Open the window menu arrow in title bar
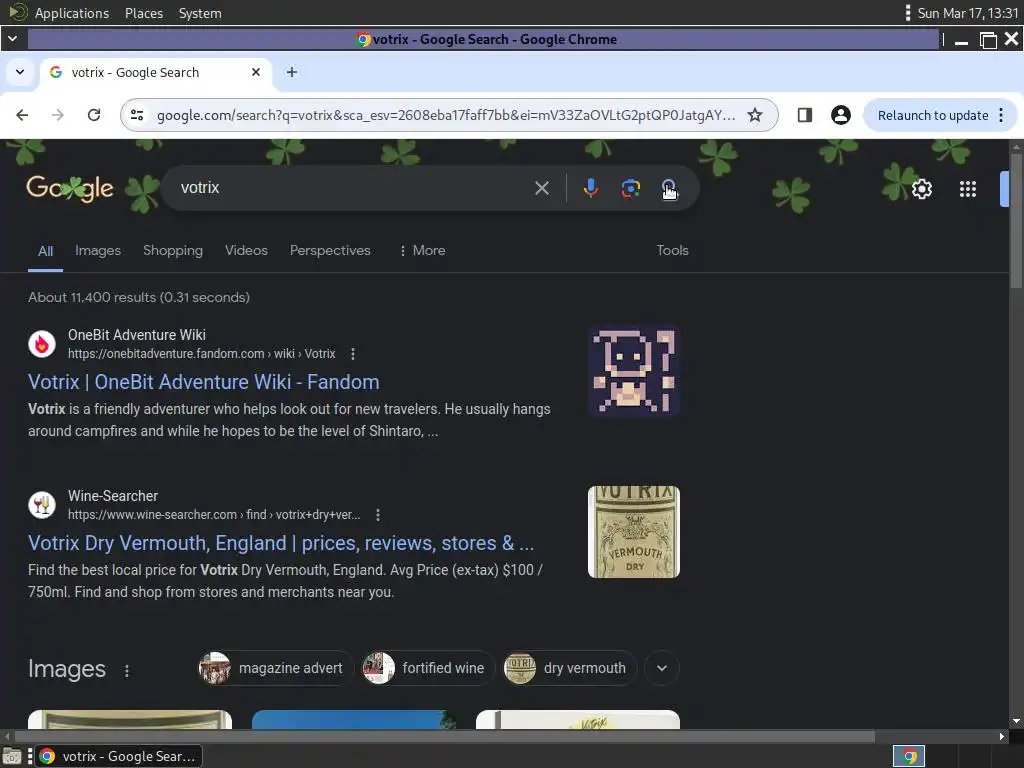 pos(12,39)
